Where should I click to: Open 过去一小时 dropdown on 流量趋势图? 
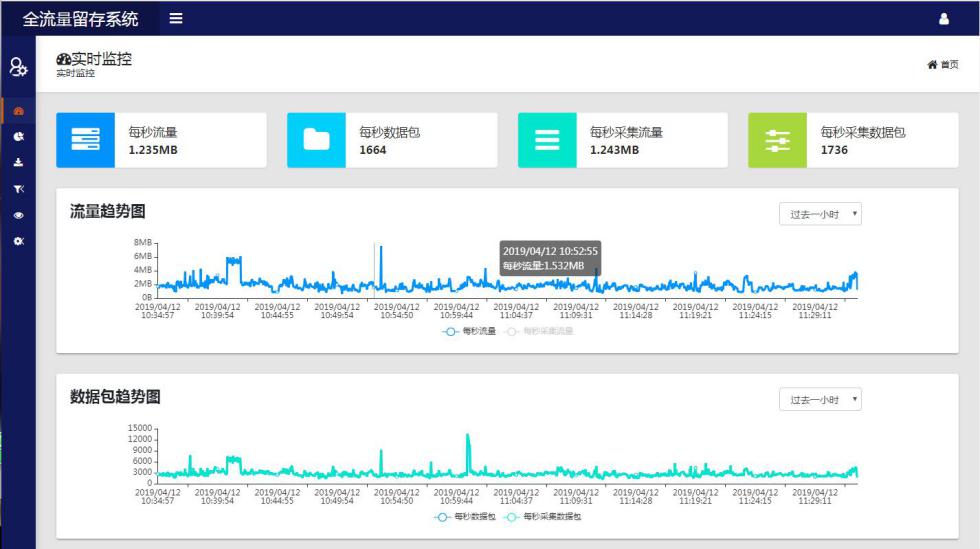(x=820, y=214)
